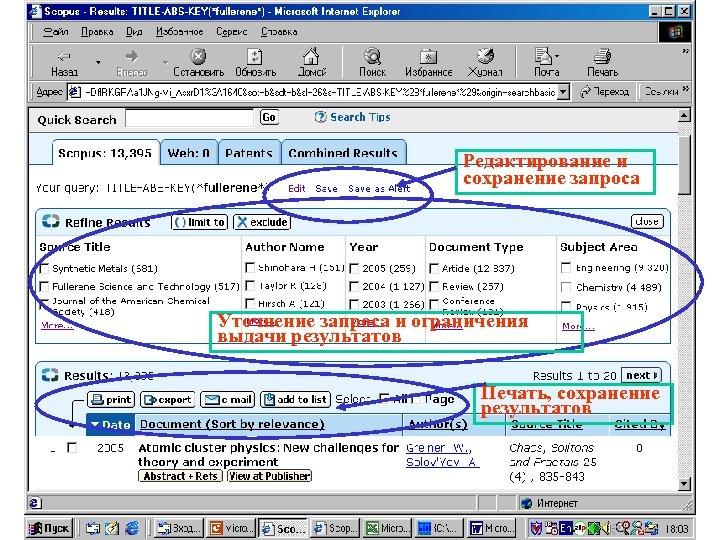Click the Search Tips help icon
This screenshot has width=720, height=540.
[x=320, y=117]
